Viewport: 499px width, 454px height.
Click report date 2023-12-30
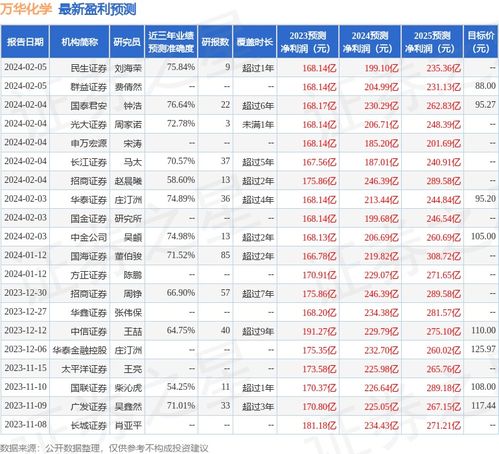[25, 293]
